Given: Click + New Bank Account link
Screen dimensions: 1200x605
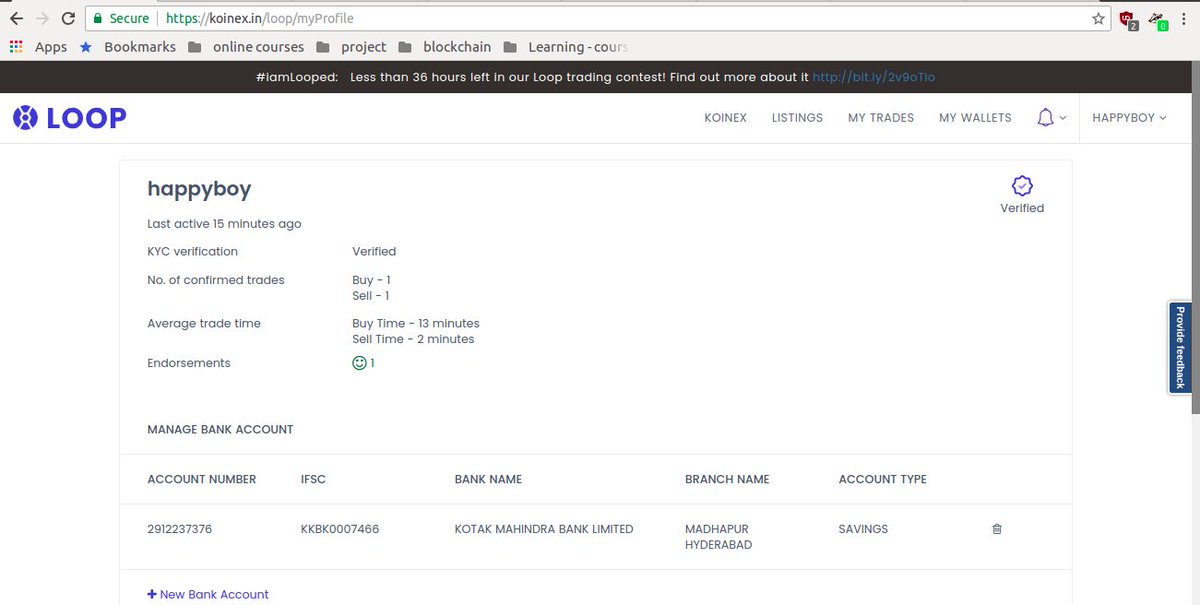Looking at the screenshot, I should 208,594.
